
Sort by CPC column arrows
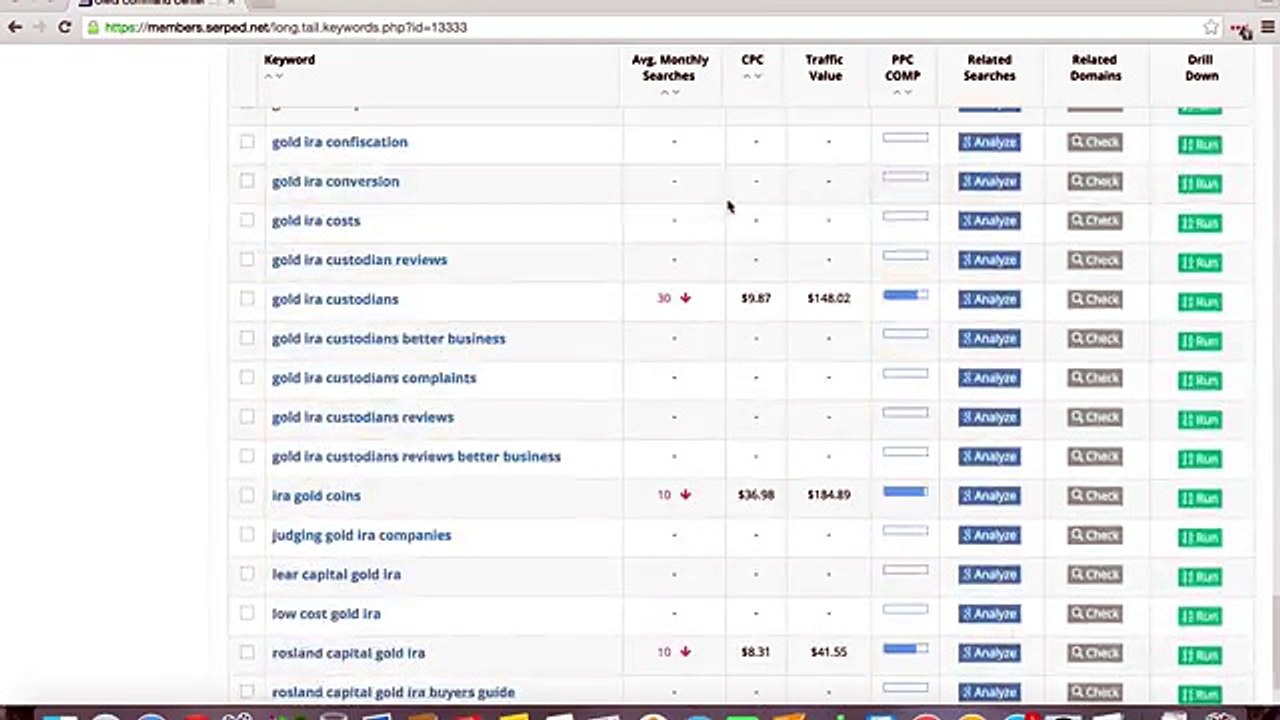(x=752, y=76)
